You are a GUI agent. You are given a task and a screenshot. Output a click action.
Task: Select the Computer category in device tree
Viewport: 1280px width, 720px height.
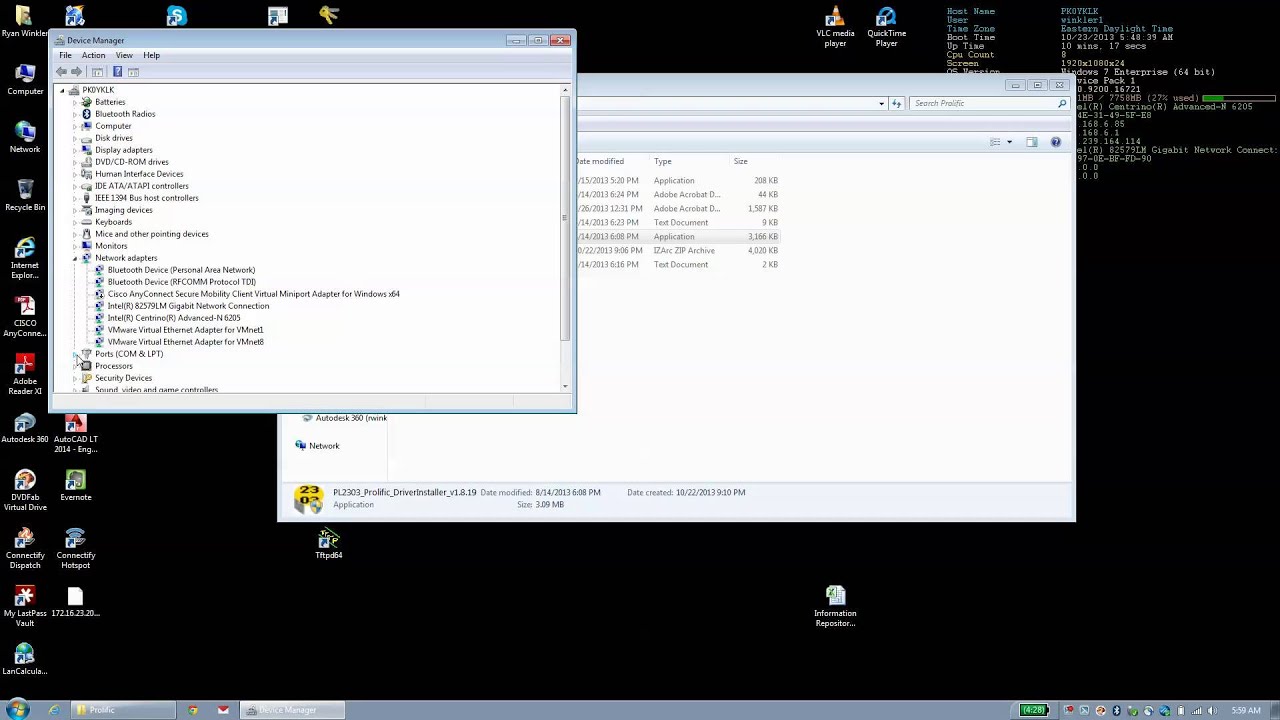pos(113,126)
